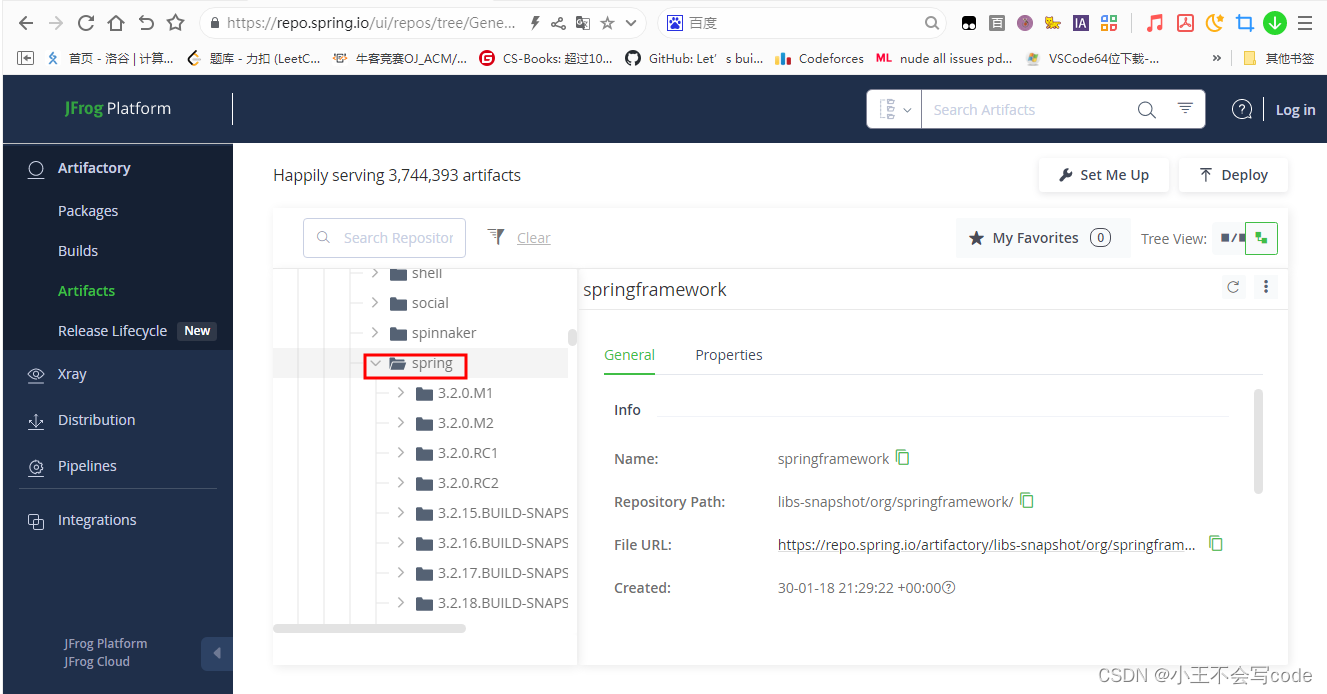Open the crop screenshot extension icon
Image resolution: width=1327 pixels, height=694 pixels.
click(x=1245, y=22)
